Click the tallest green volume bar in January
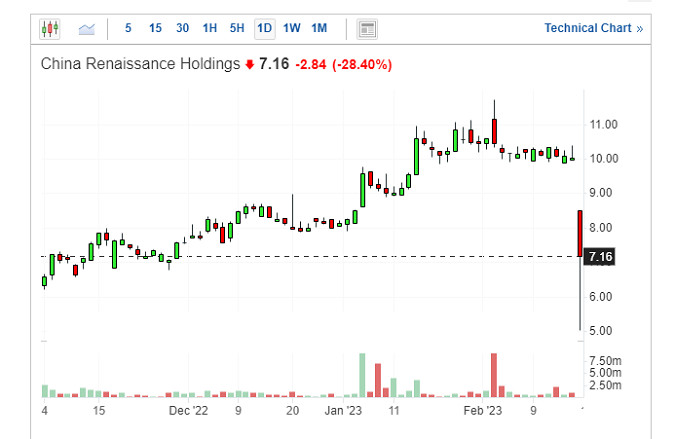 coord(362,375)
